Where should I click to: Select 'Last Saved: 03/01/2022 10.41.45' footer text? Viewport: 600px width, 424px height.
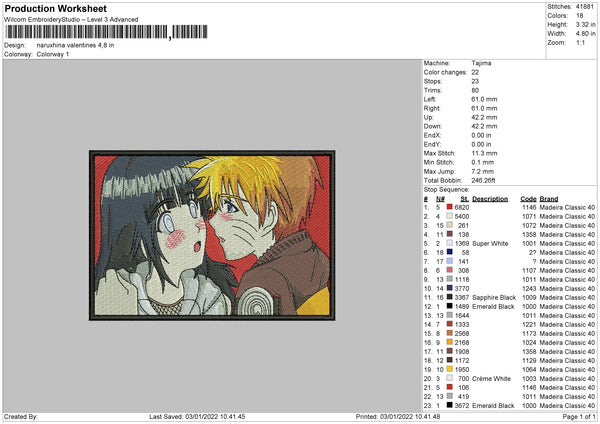click(x=197, y=416)
